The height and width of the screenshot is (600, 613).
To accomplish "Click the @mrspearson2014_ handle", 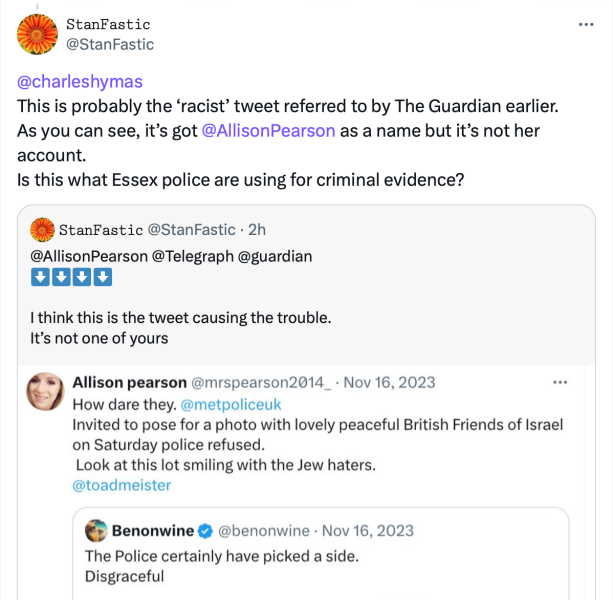I will click(x=261, y=382).
